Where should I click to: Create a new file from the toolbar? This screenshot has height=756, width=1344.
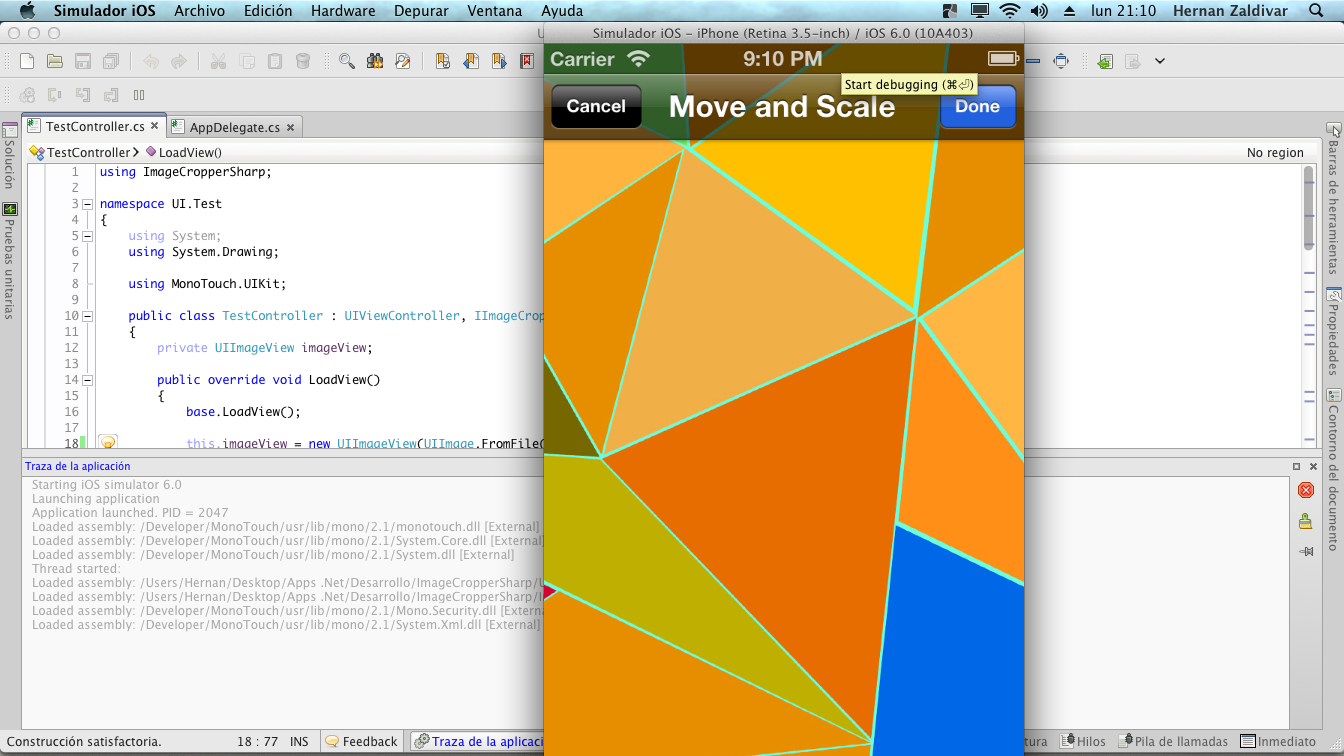tap(27, 61)
